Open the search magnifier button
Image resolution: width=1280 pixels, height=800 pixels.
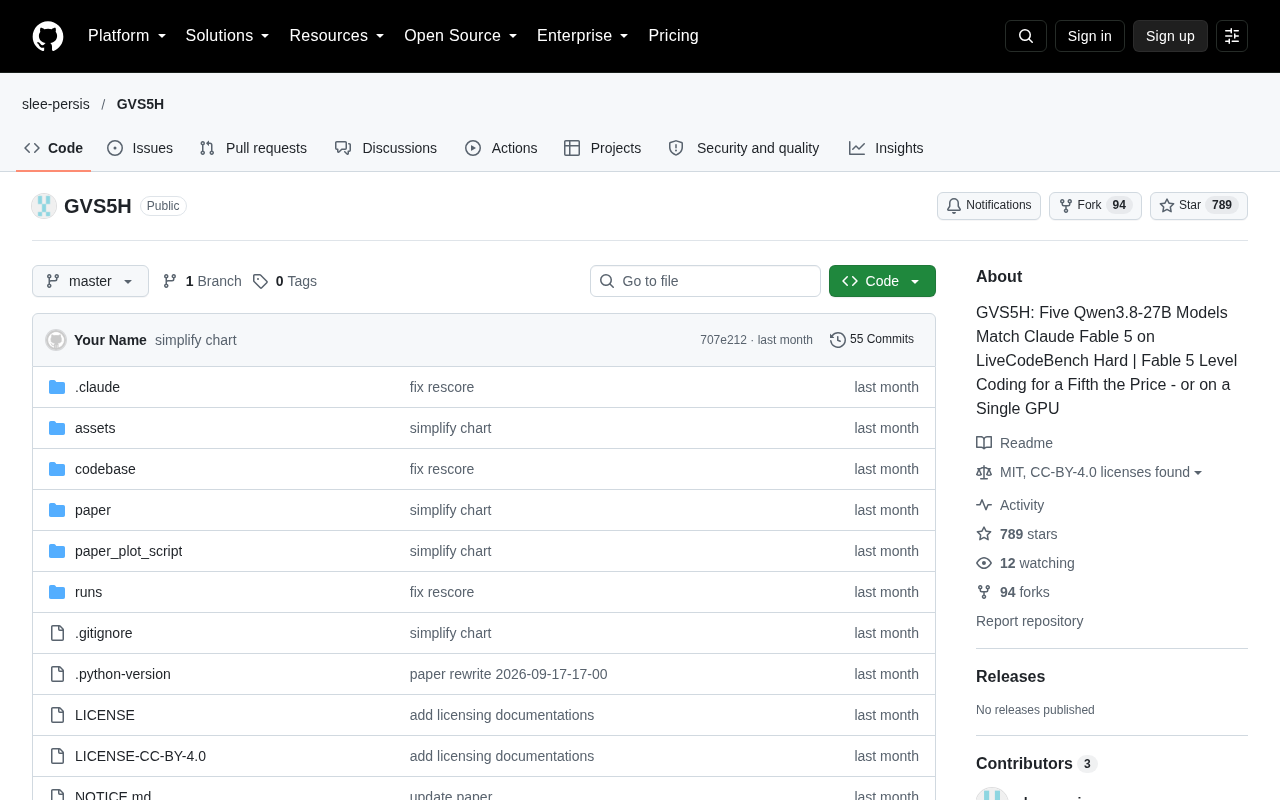point(1026,36)
